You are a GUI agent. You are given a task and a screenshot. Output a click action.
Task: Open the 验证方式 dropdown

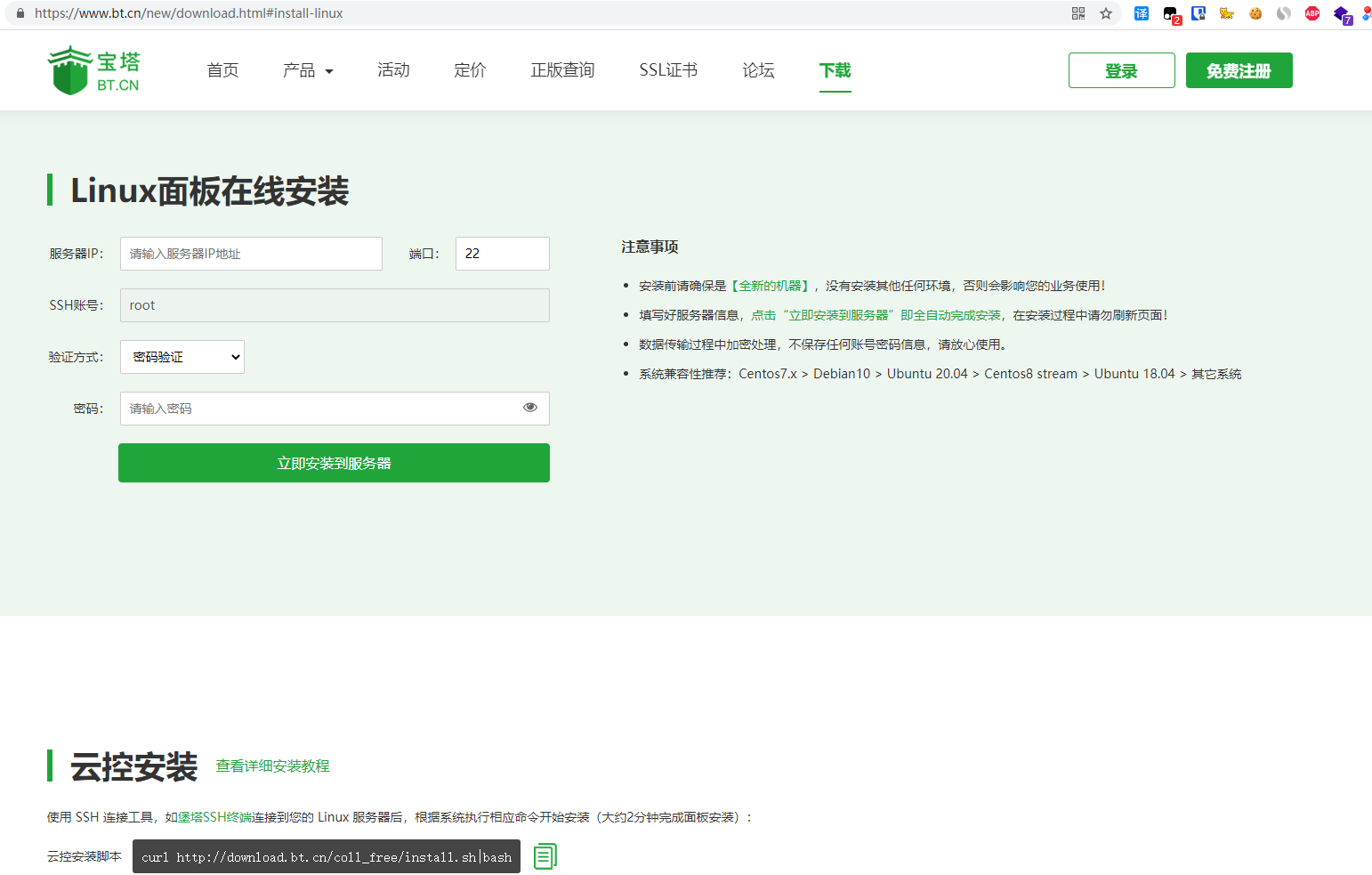[182, 357]
